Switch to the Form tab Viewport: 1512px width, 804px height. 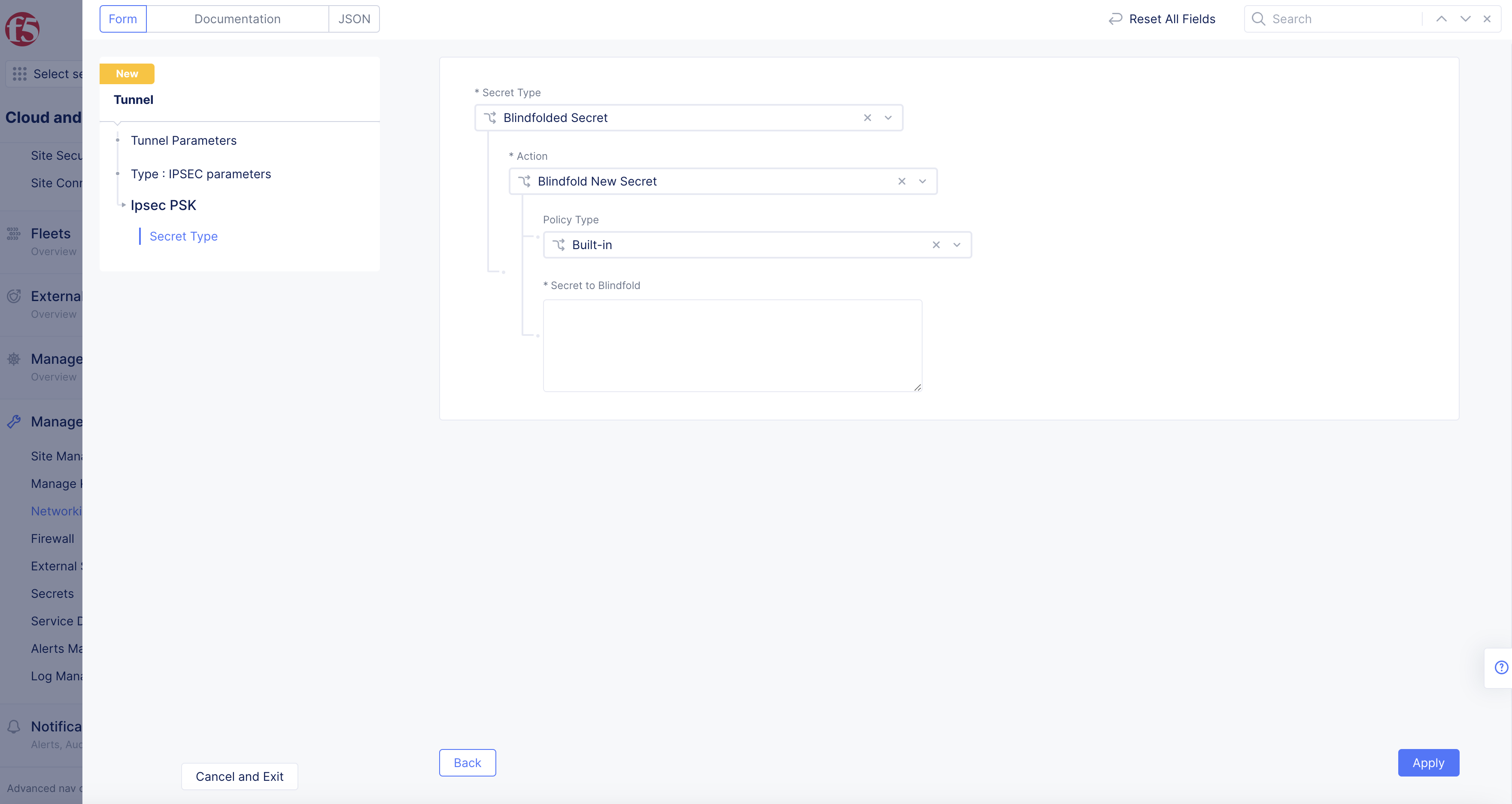123,19
